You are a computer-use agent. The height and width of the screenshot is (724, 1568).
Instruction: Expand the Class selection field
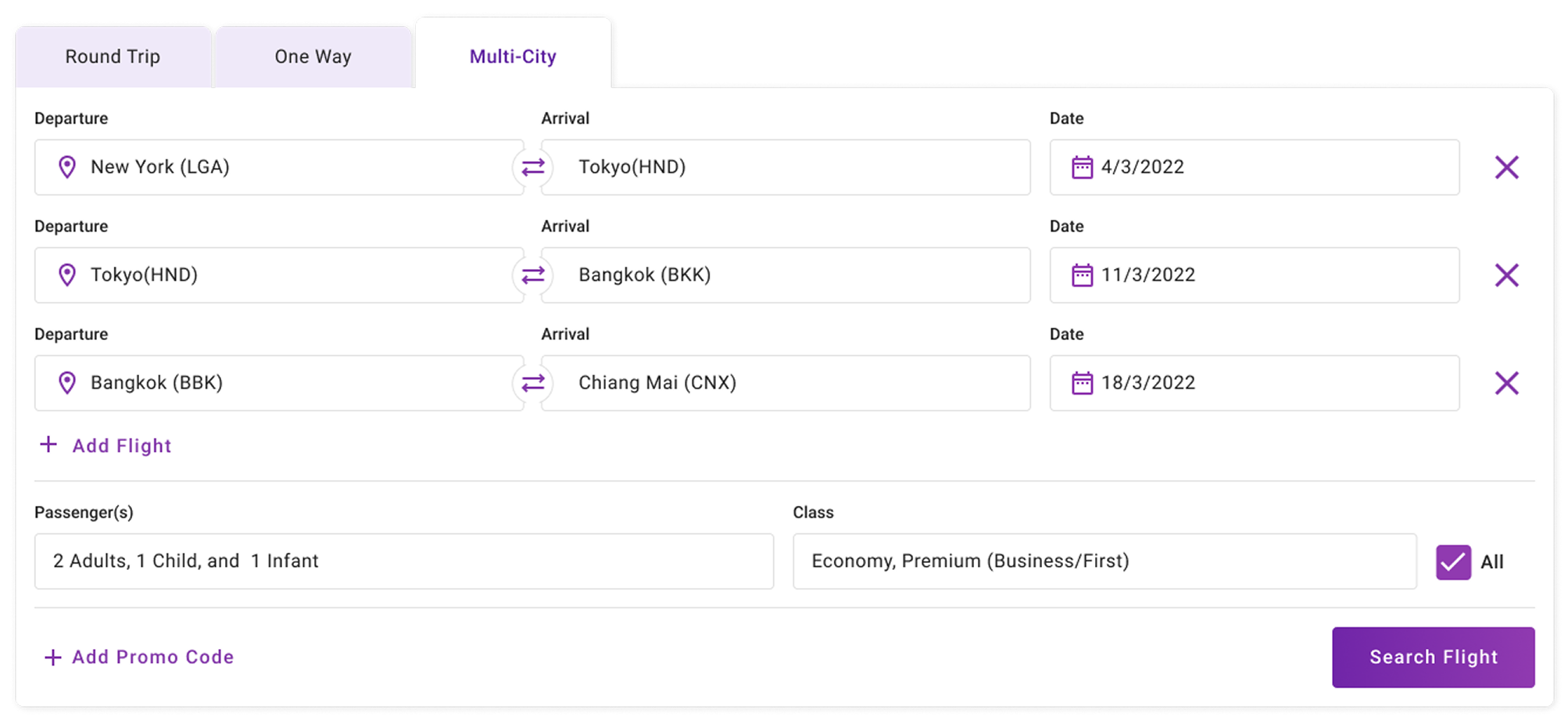click(x=1104, y=561)
